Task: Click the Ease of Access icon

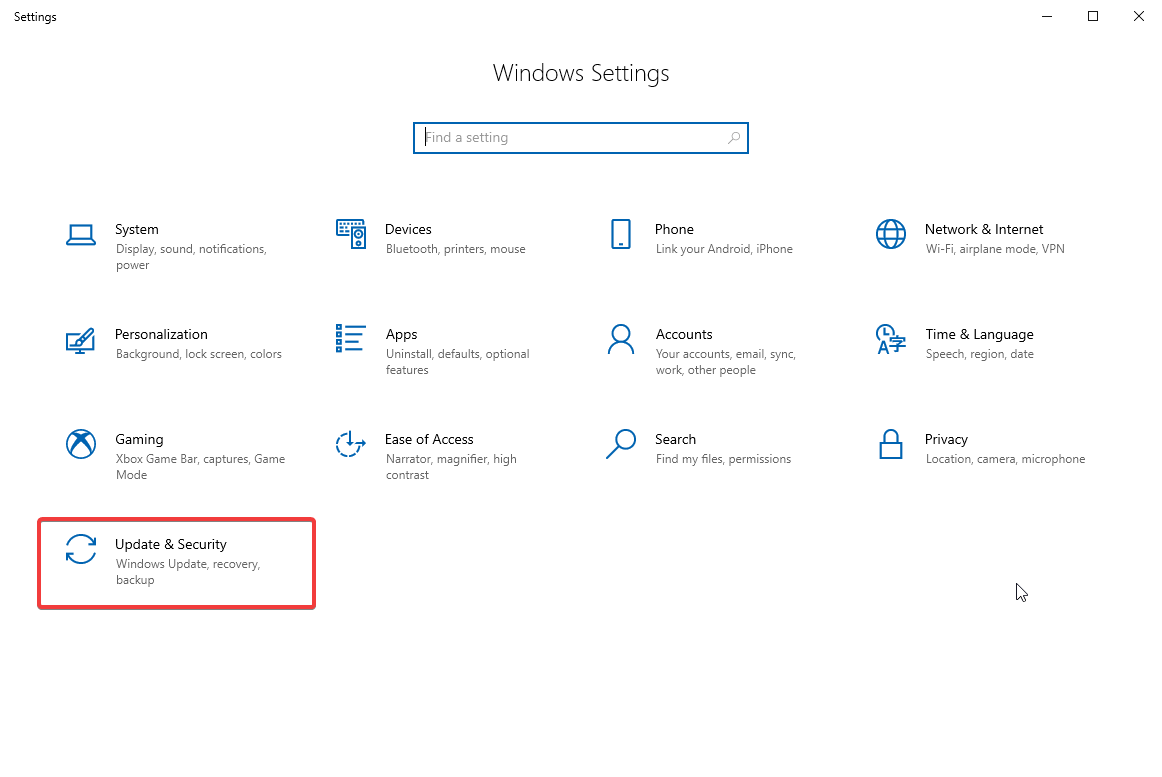Action: click(x=351, y=444)
